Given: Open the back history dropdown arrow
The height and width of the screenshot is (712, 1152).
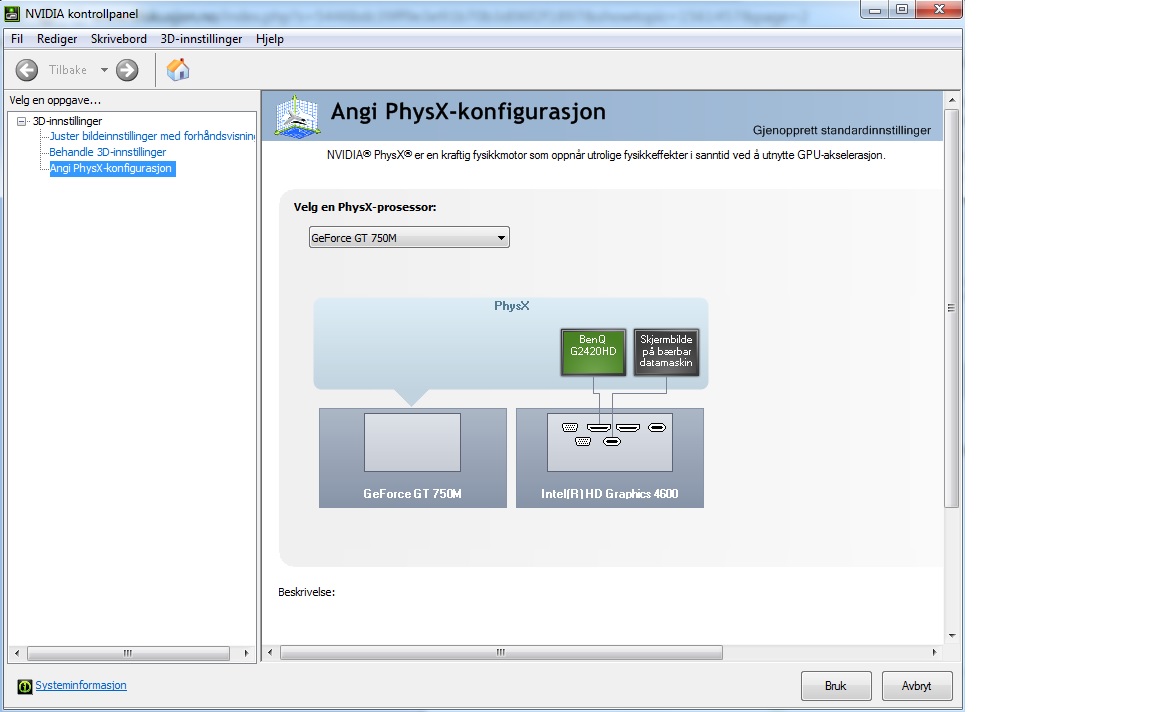Looking at the screenshot, I should coord(104,70).
